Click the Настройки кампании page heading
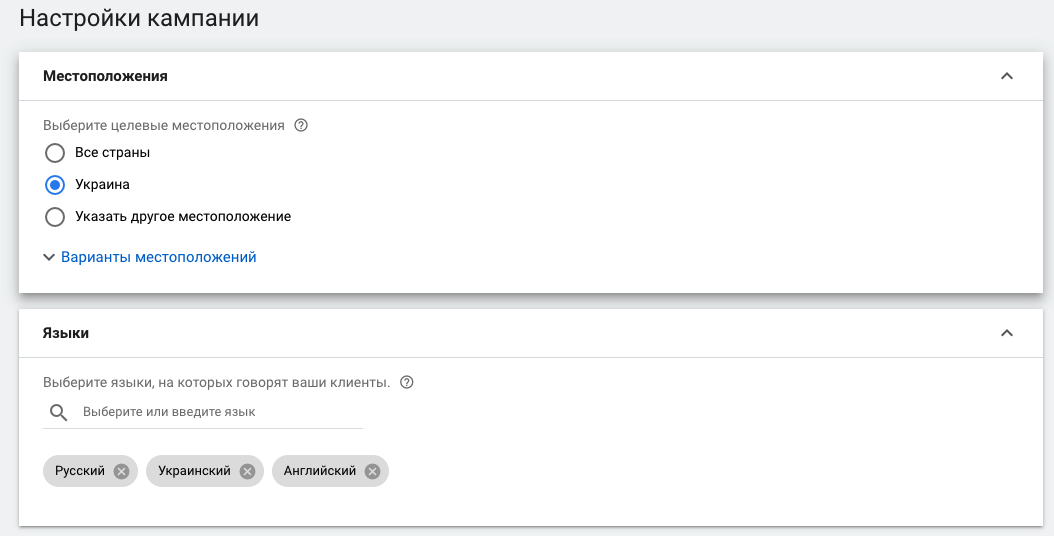Image resolution: width=1054 pixels, height=536 pixels. point(139,18)
